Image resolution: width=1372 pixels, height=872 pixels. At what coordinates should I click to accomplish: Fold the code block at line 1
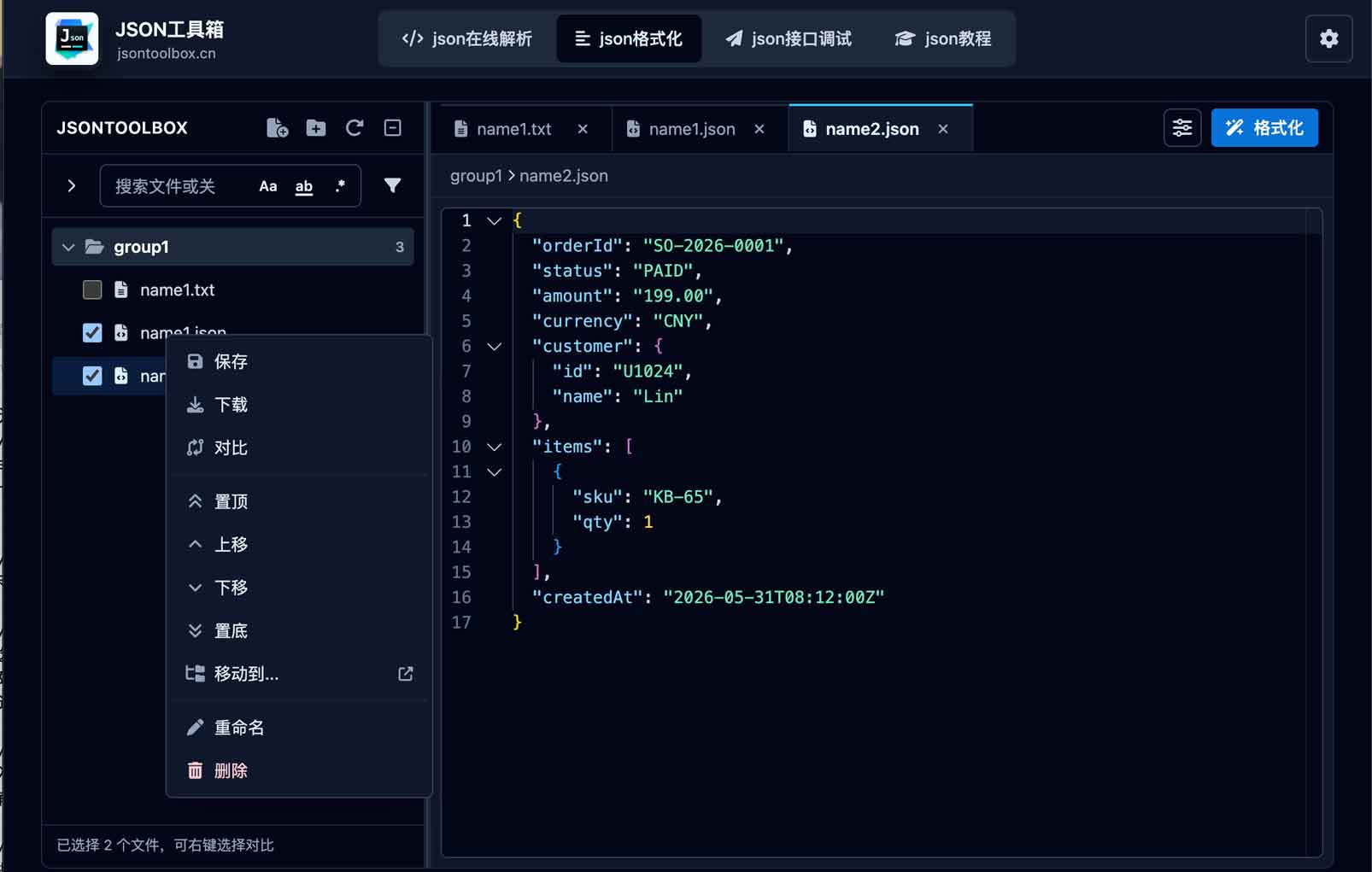(x=494, y=220)
